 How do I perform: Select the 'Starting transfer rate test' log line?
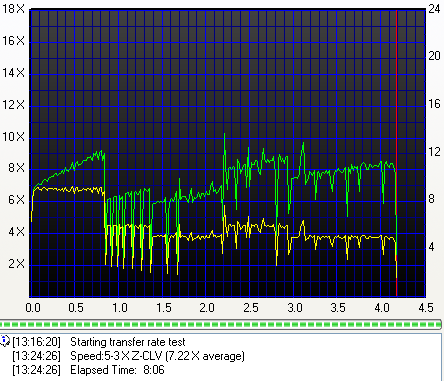tap(128, 342)
